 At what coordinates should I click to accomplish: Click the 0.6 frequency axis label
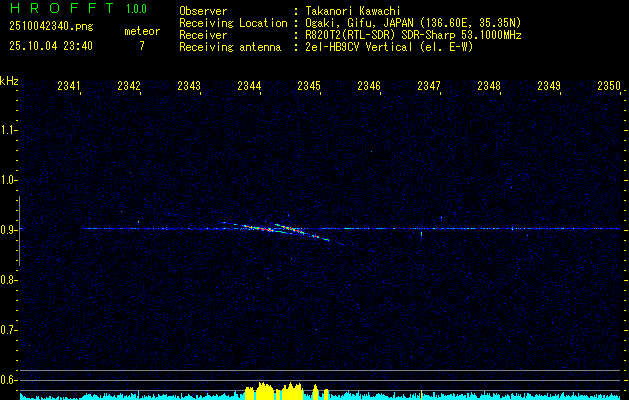click(x=9, y=379)
